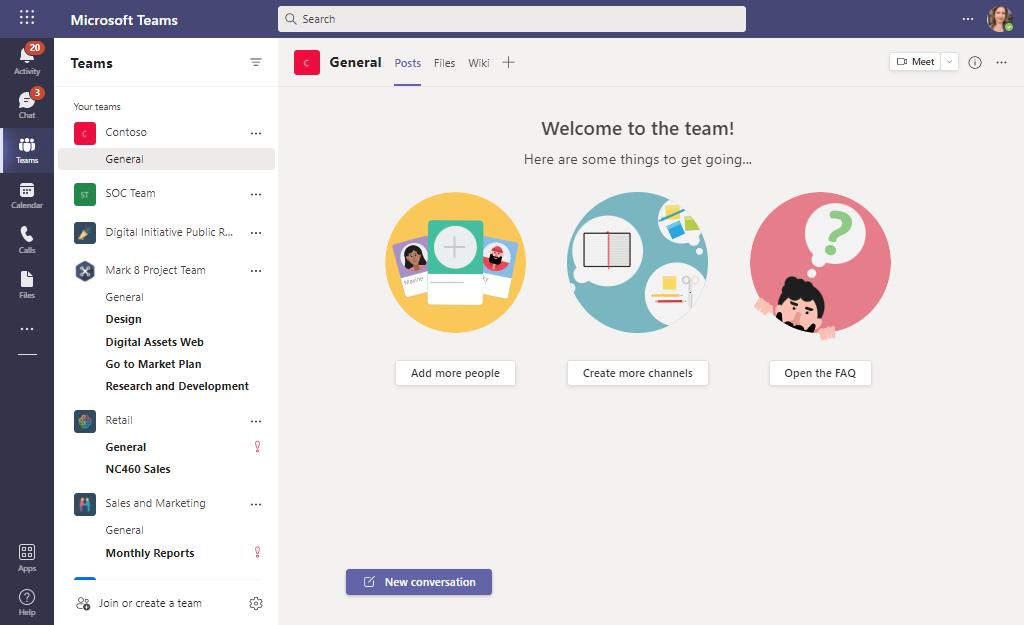Open channel info icon
This screenshot has height=625, width=1024.
975,63
